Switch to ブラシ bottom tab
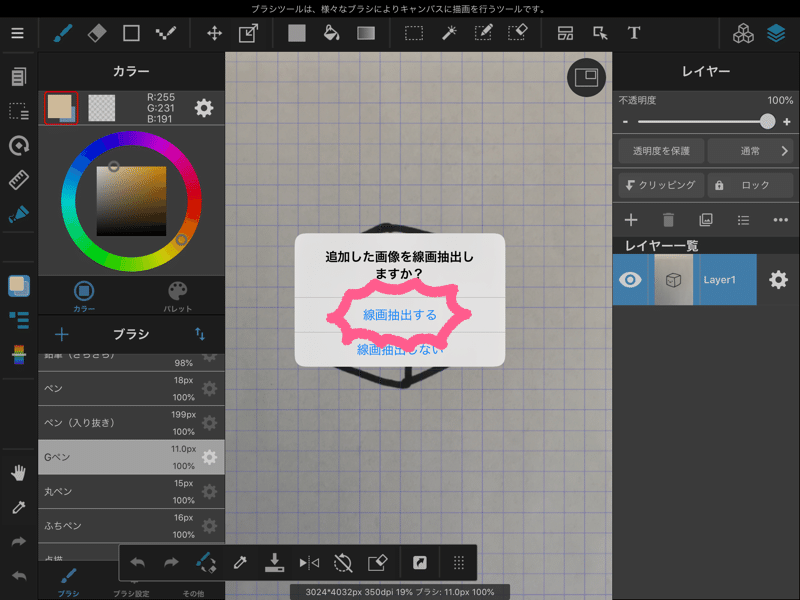This screenshot has width=800, height=600. (68, 582)
